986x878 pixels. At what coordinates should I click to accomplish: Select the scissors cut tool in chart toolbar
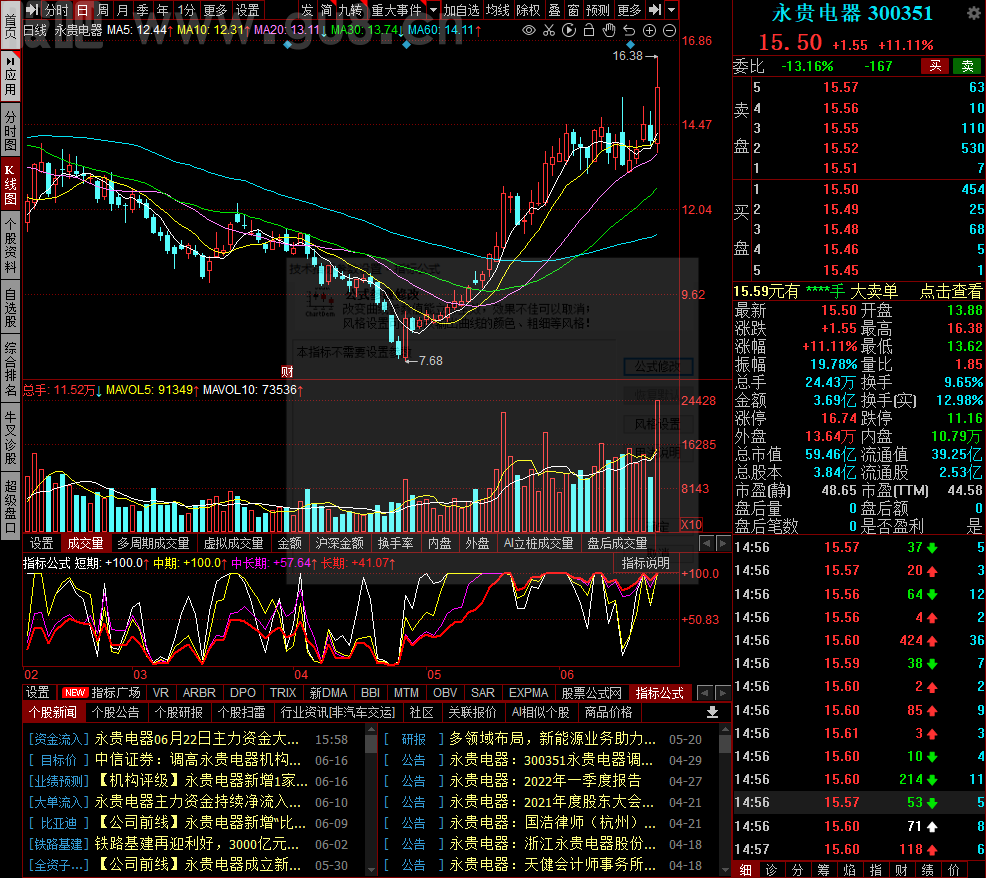549,30
